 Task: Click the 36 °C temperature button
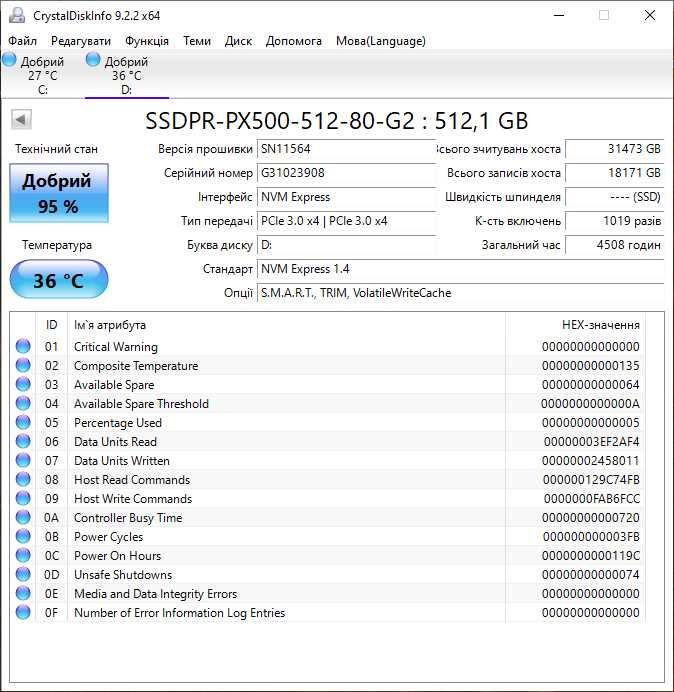pos(59,280)
